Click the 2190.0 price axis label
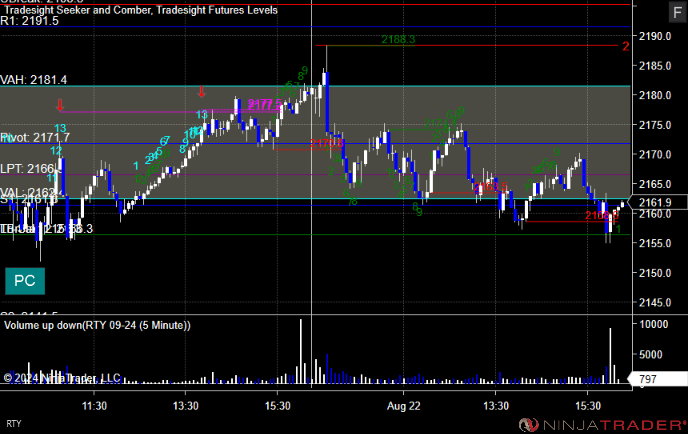 coord(655,36)
